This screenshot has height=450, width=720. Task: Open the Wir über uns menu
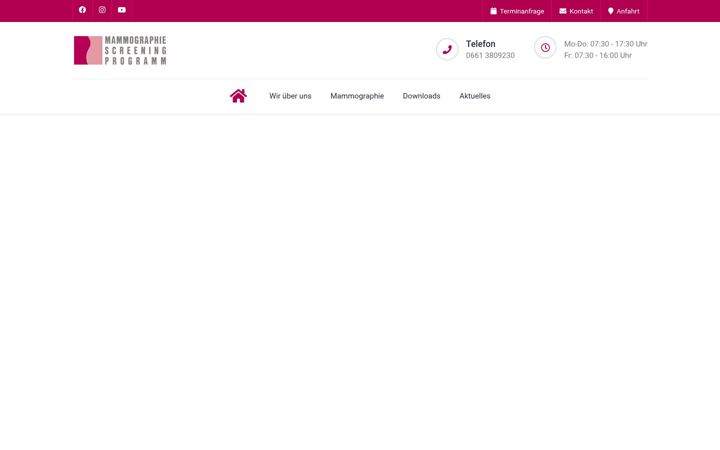[290, 96]
